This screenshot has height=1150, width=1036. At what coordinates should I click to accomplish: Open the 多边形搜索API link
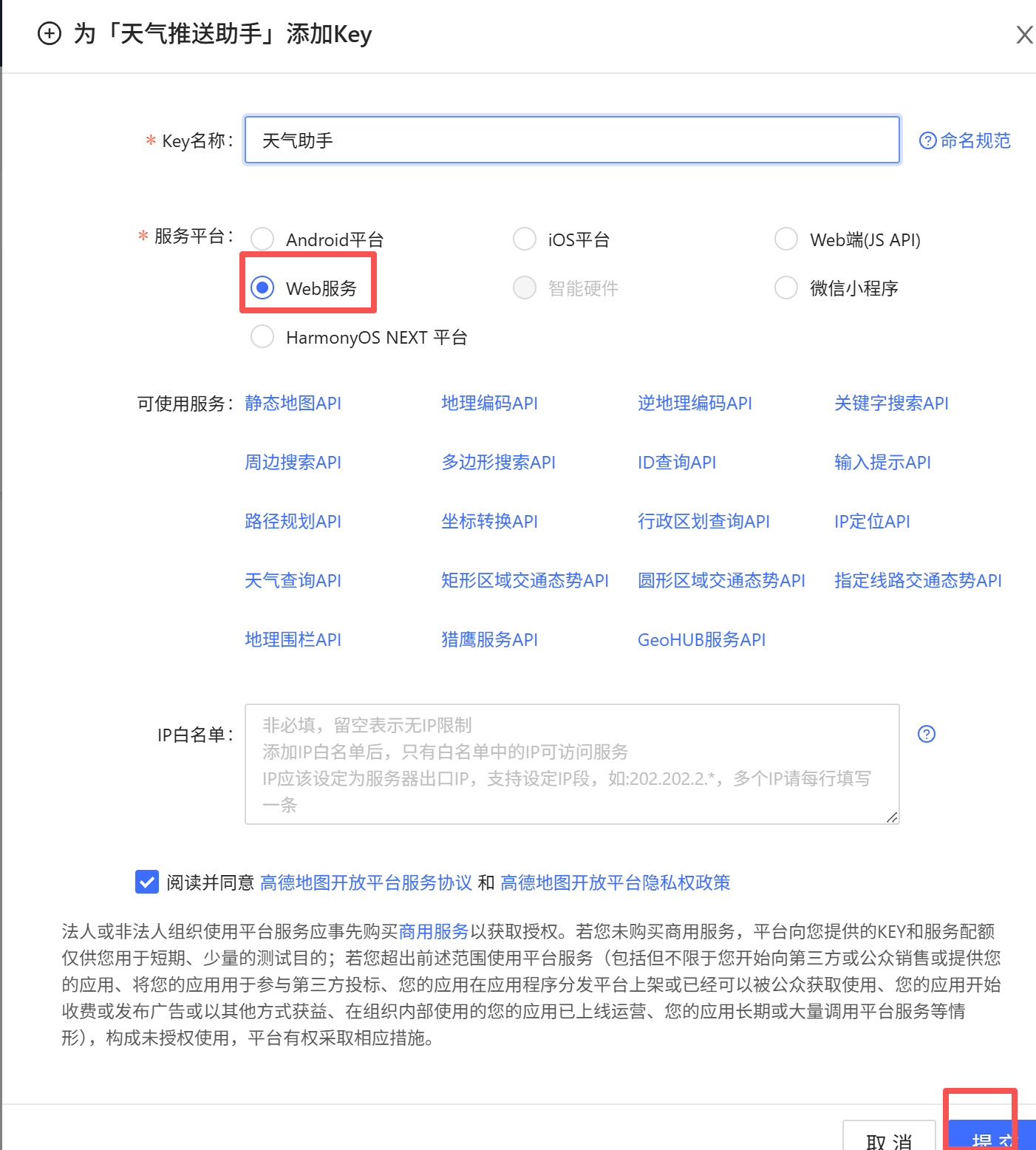pos(498,462)
